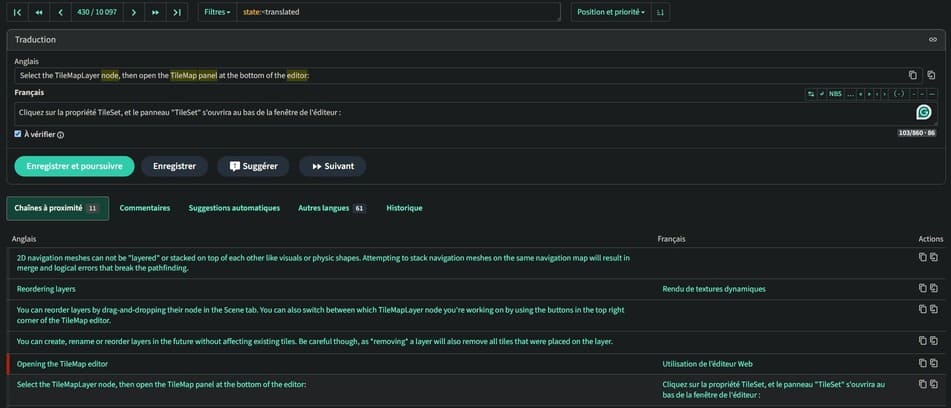Click the first special-character button before NBS
Screen dimensions: 951x408
(x=811, y=94)
